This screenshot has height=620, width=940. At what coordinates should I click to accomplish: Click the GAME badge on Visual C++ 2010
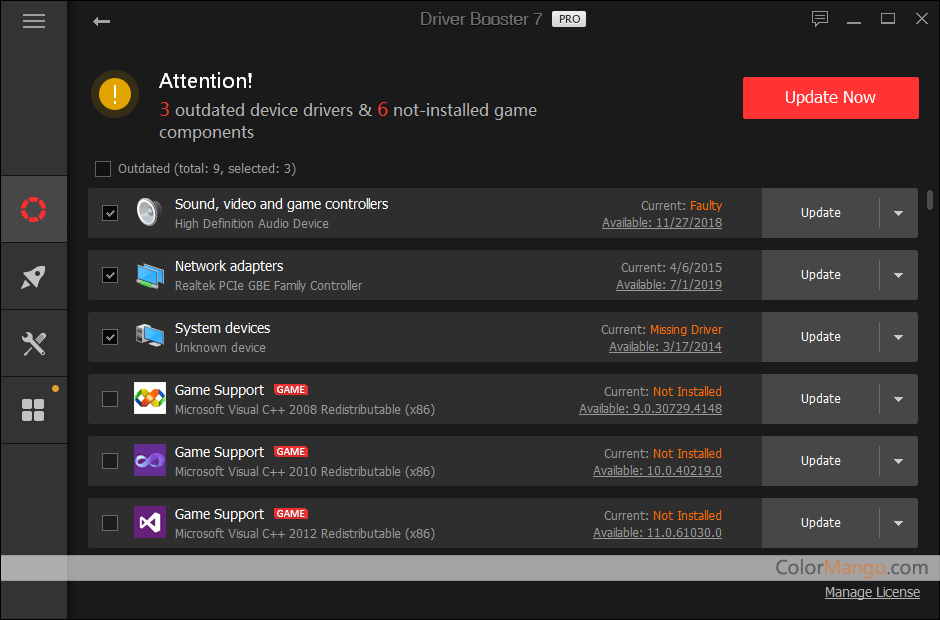[291, 452]
